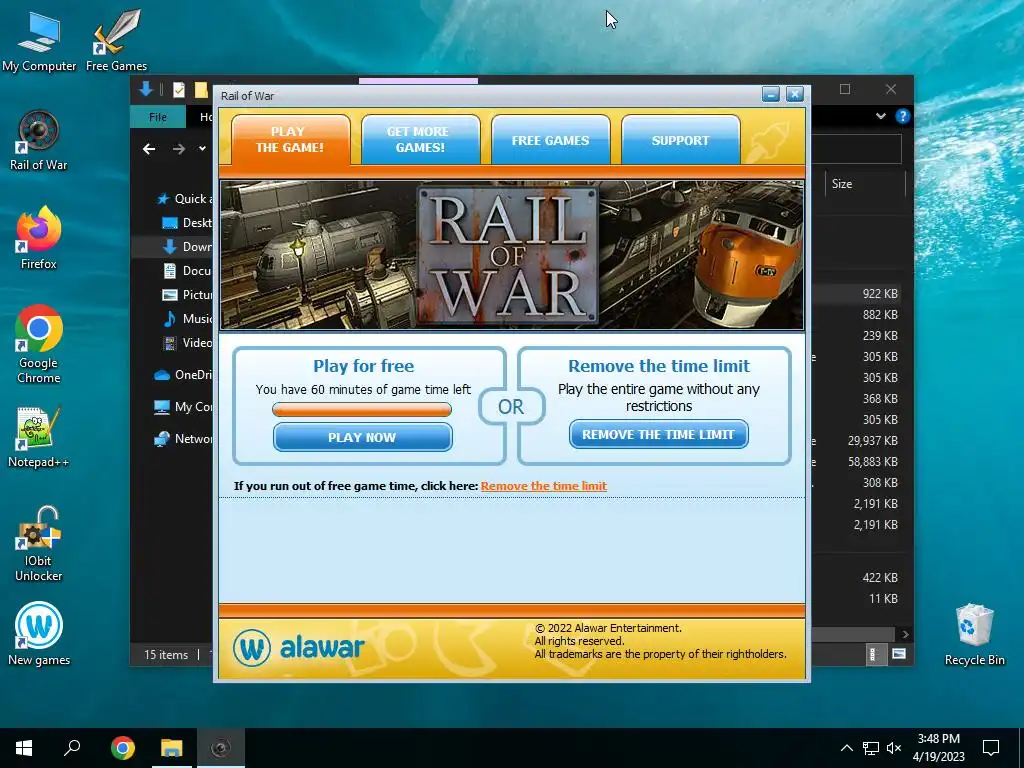Click the Explorer horizontal scrollbar right arrow
The width and height of the screenshot is (1024, 768).
click(905, 634)
